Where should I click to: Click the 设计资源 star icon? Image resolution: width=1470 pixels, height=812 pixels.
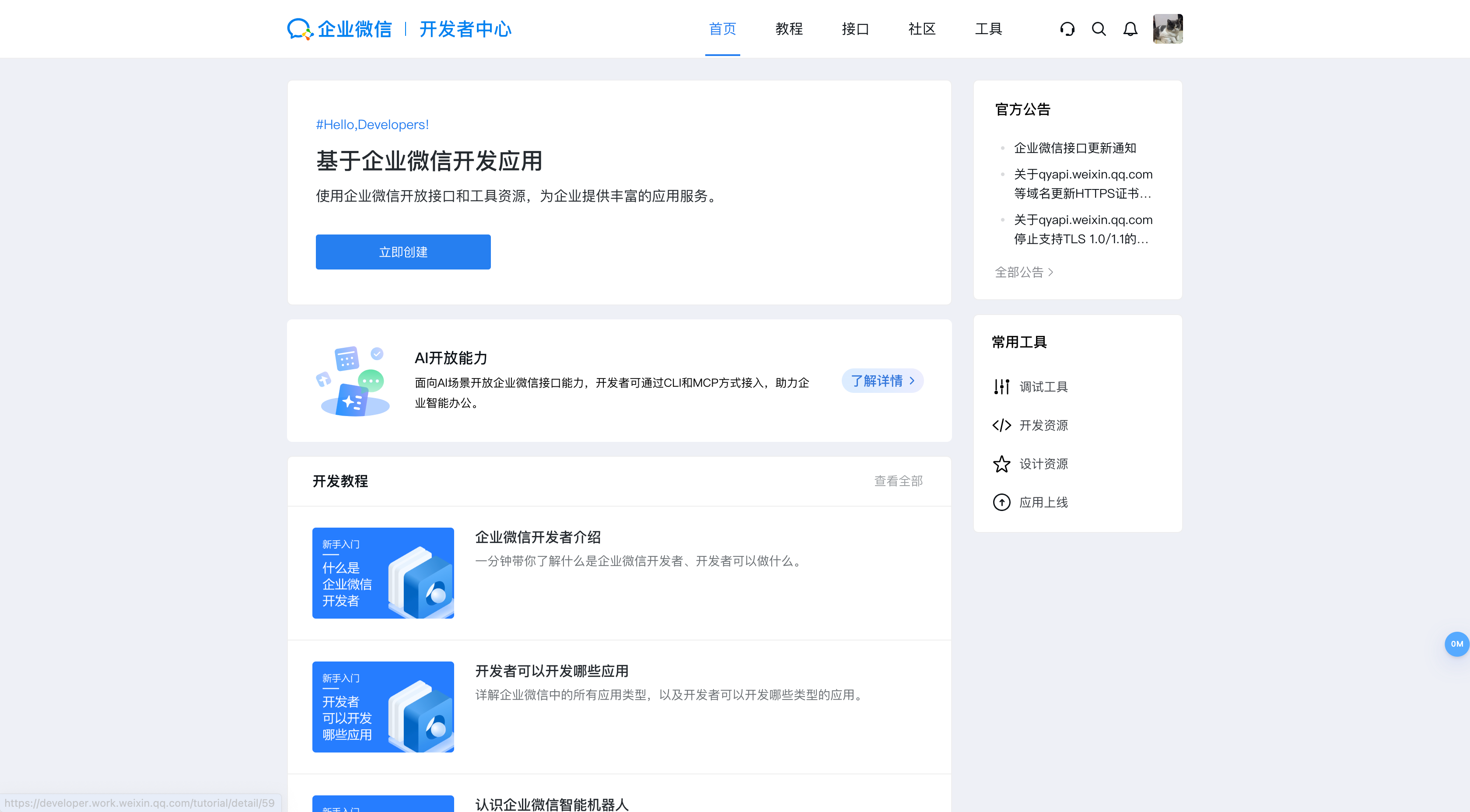[x=1001, y=464]
